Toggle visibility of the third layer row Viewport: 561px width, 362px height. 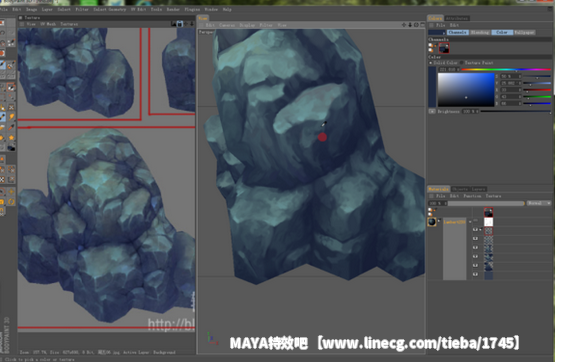click(475, 239)
